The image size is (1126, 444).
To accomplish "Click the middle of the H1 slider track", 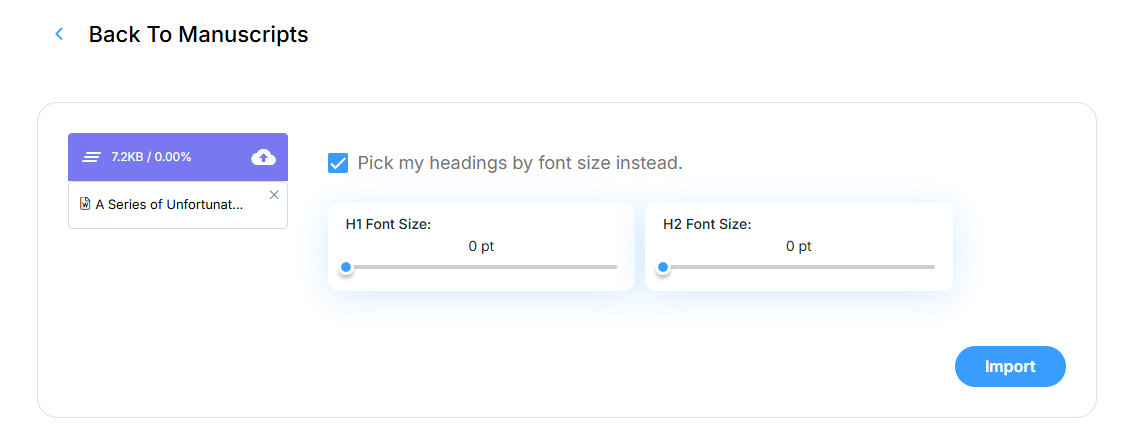I will [481, 267].
